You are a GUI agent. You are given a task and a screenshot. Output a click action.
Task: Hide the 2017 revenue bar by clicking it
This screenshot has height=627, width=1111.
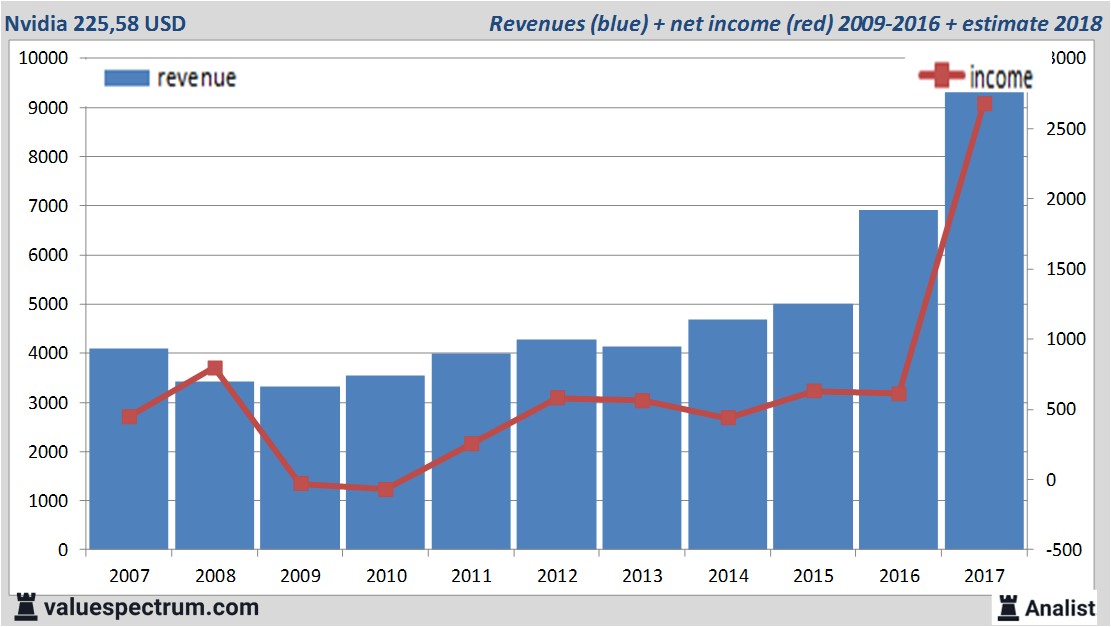point(985,320)
